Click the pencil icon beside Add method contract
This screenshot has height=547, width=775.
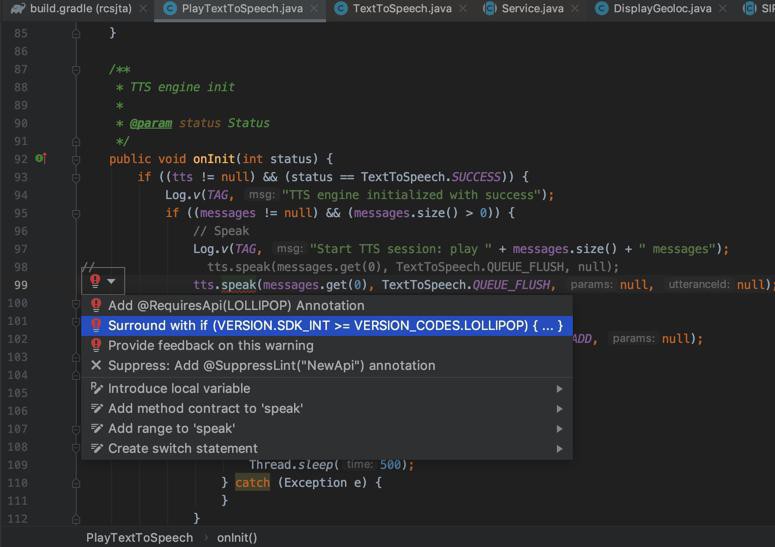coord(96,409)
